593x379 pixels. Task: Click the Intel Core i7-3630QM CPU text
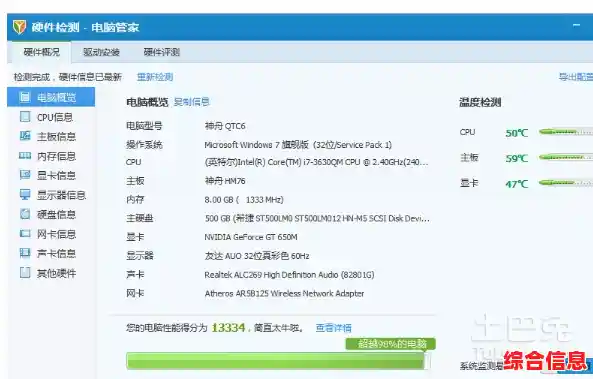click(x=317, y=162)
